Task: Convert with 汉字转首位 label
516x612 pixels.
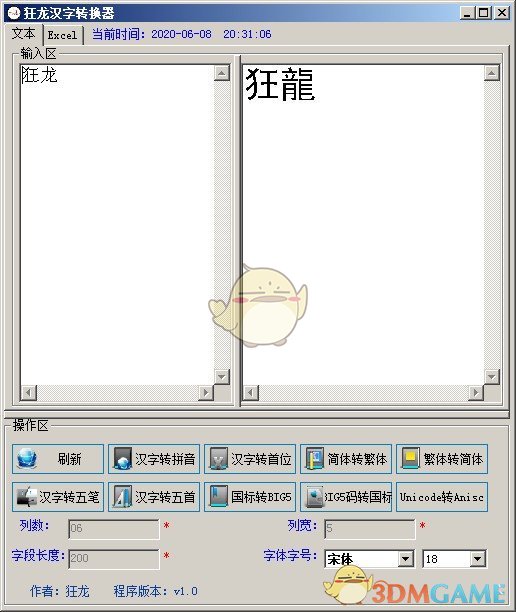Action: (x=261, y=459)
